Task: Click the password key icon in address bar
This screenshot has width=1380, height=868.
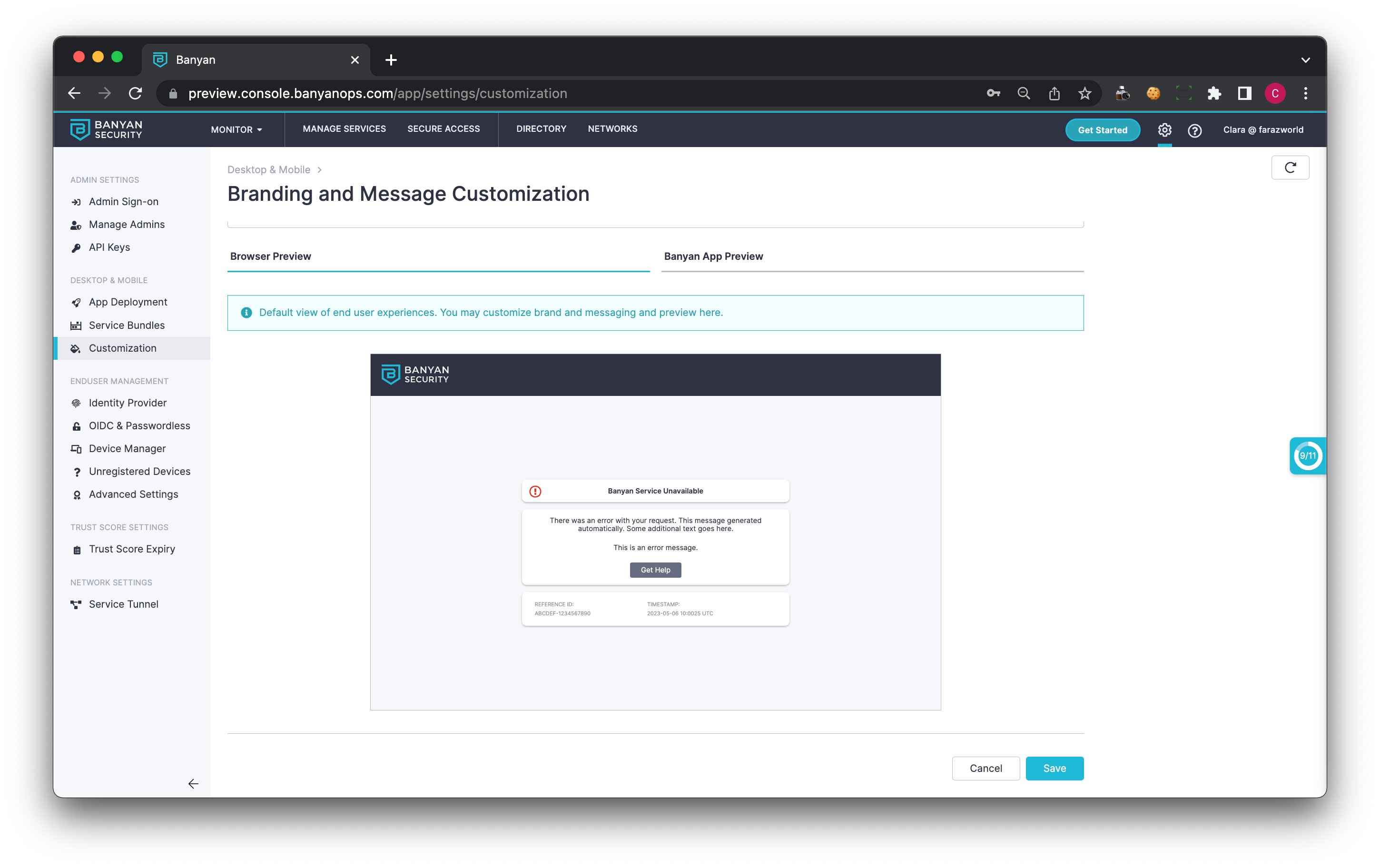Action: pos(993,93)
